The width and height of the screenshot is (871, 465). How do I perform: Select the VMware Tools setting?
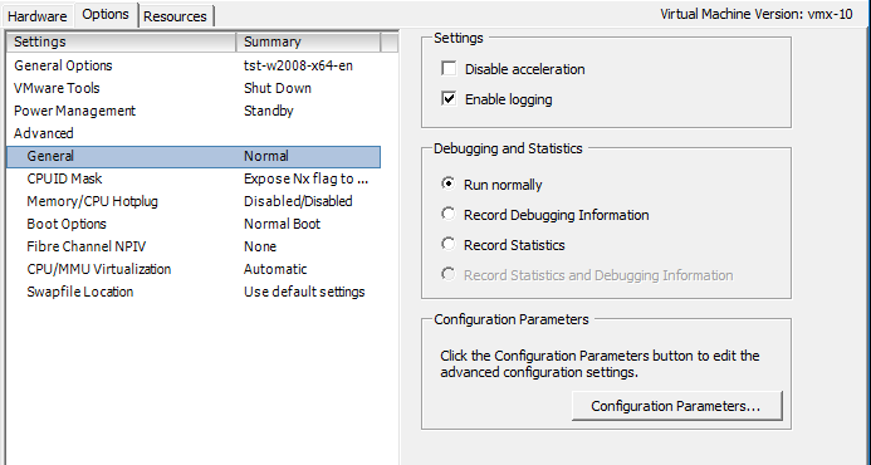[x=57, y=88]
